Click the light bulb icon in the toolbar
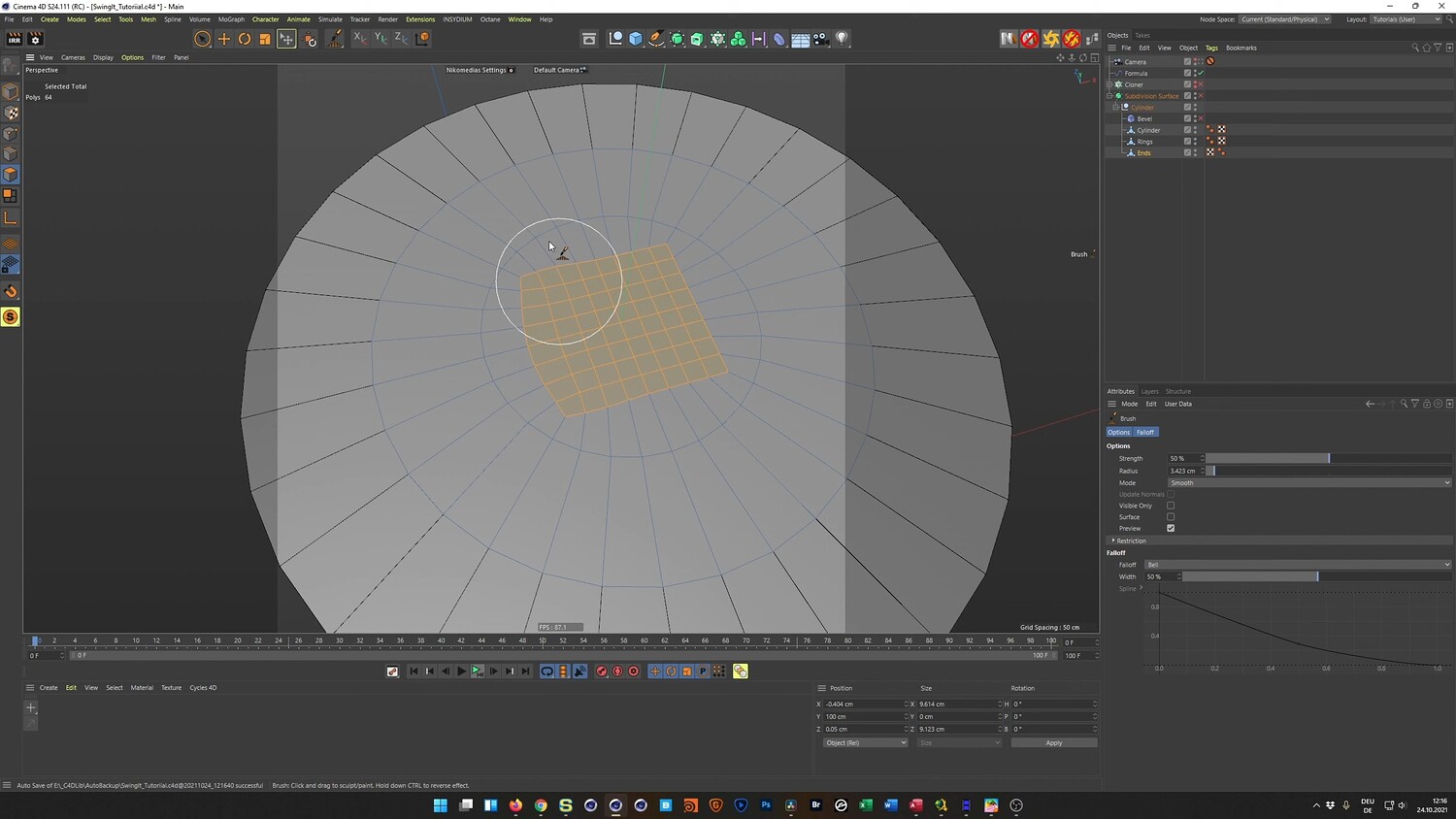Screen dimensions: 1456x819 [x=843, y=39]
